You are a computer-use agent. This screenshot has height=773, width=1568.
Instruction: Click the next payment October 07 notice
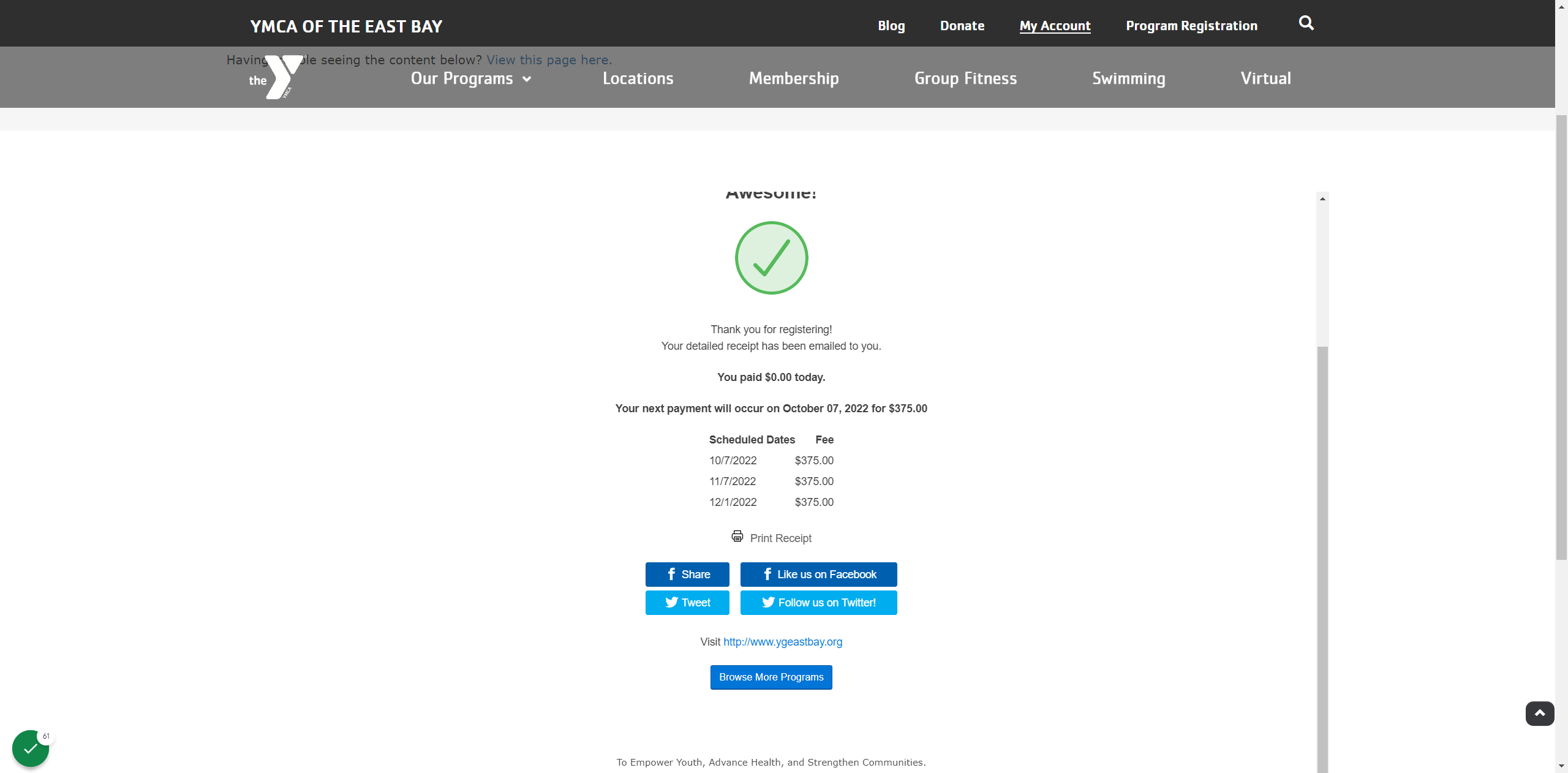[x=771, y=409]
